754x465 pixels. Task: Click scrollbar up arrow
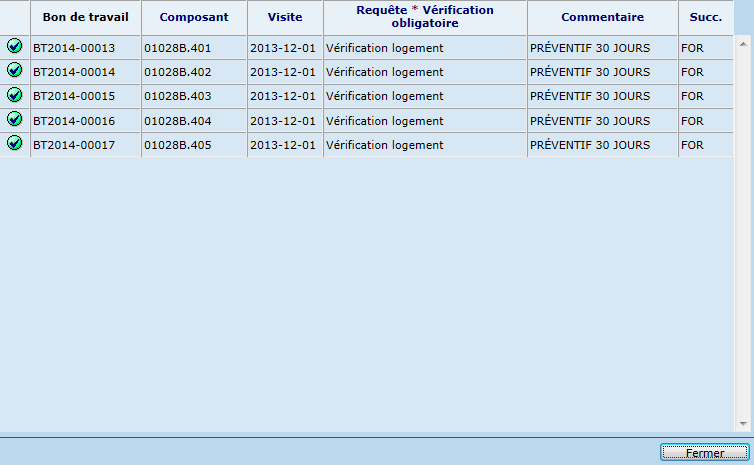coord(743,45)
